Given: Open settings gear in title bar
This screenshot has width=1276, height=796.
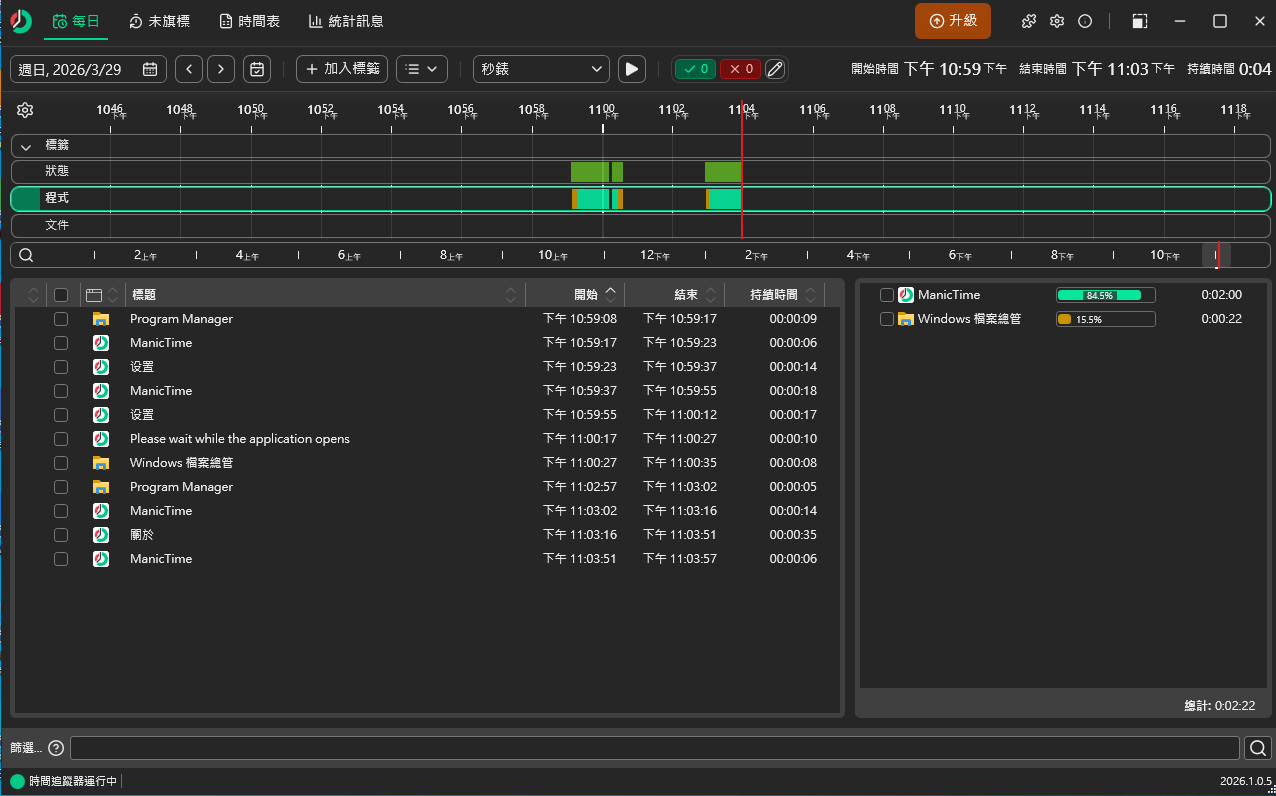Looking at the screenshot, I should tap(1057, 21).
